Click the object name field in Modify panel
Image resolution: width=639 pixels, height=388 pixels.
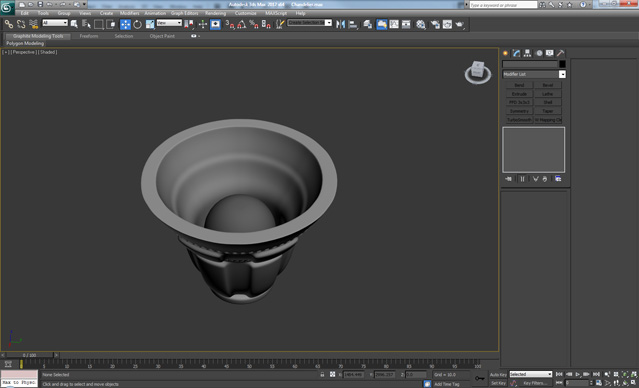(530, 64)
